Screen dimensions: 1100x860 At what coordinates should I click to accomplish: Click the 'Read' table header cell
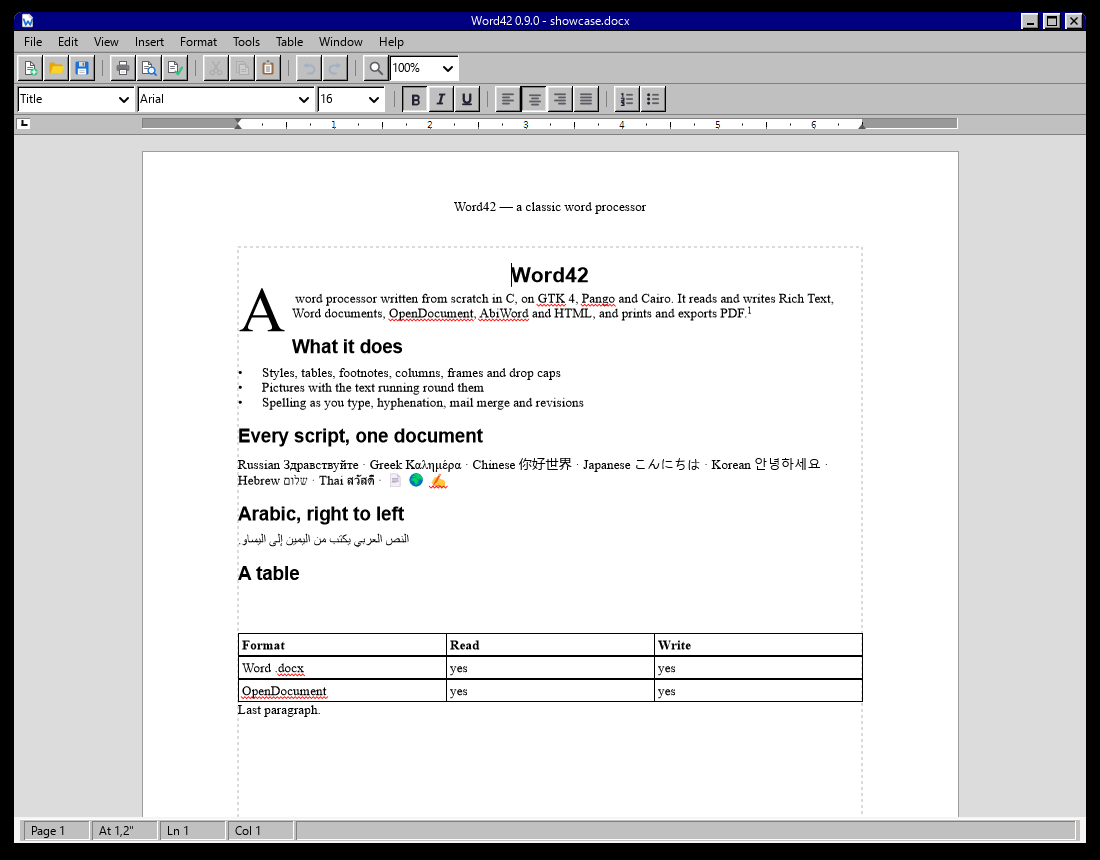click(550, 645)
